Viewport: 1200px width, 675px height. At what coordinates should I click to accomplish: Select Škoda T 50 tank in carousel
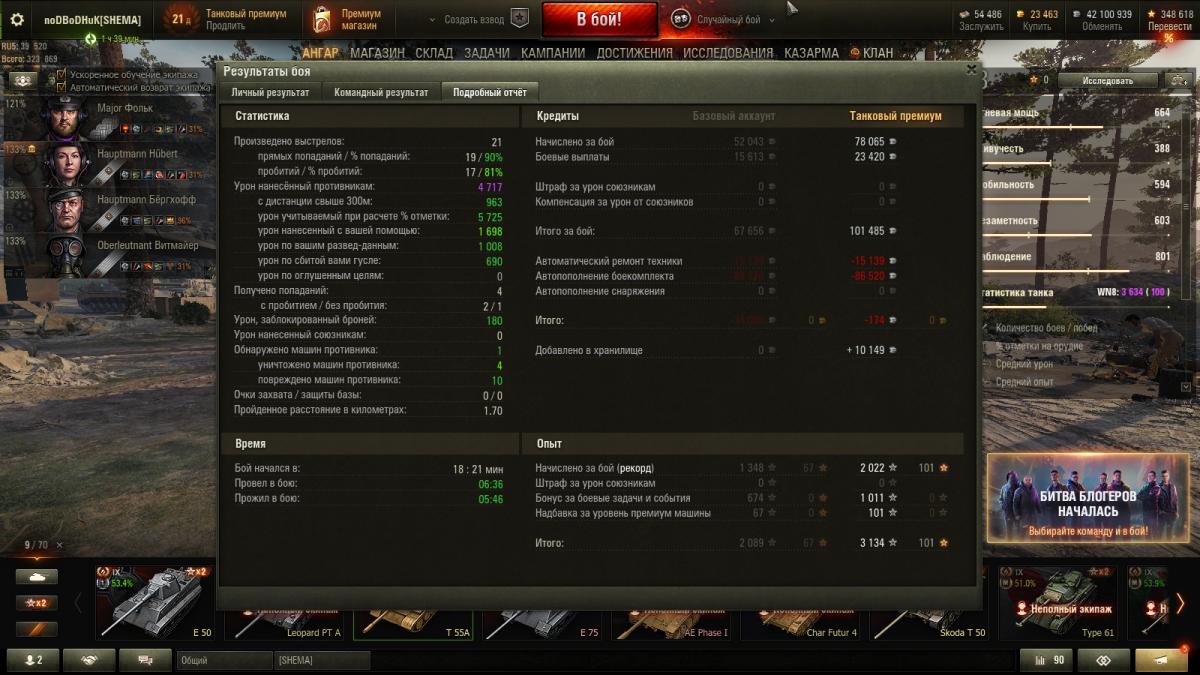929,624
